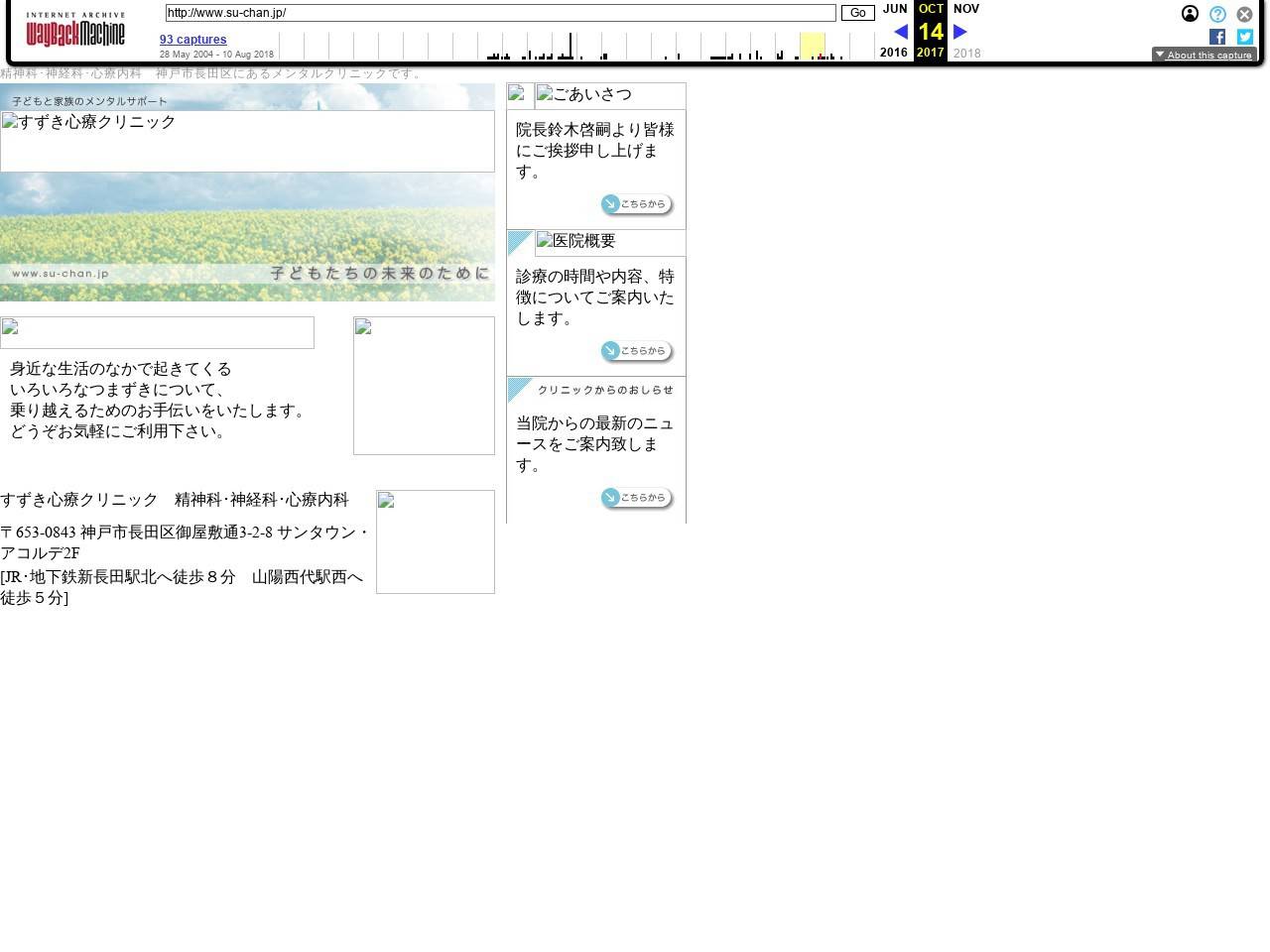Click こちらから button under ごあいさつ
The width and height of the screenshot is (1270, 952).
[x=636, y=204]
